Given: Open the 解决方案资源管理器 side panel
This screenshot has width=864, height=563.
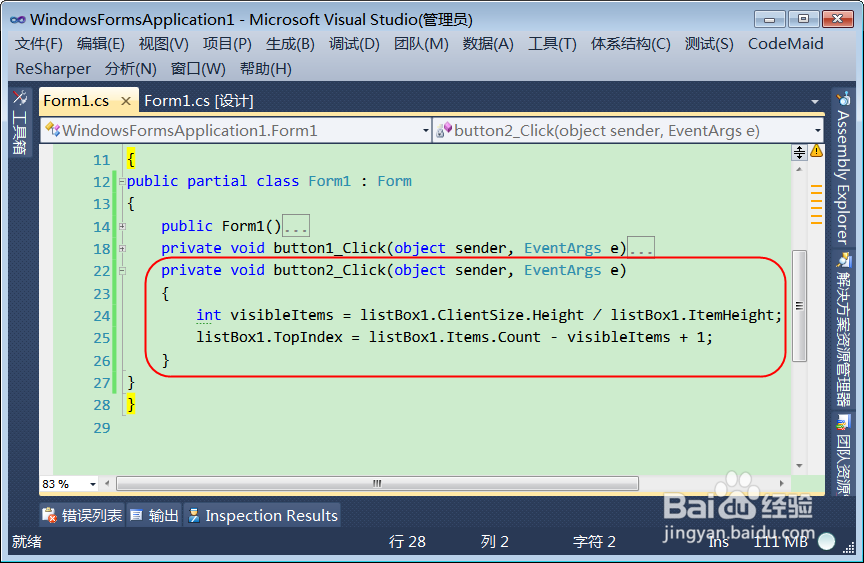Looking at the screenshot, I should click(x=843, y=331).
